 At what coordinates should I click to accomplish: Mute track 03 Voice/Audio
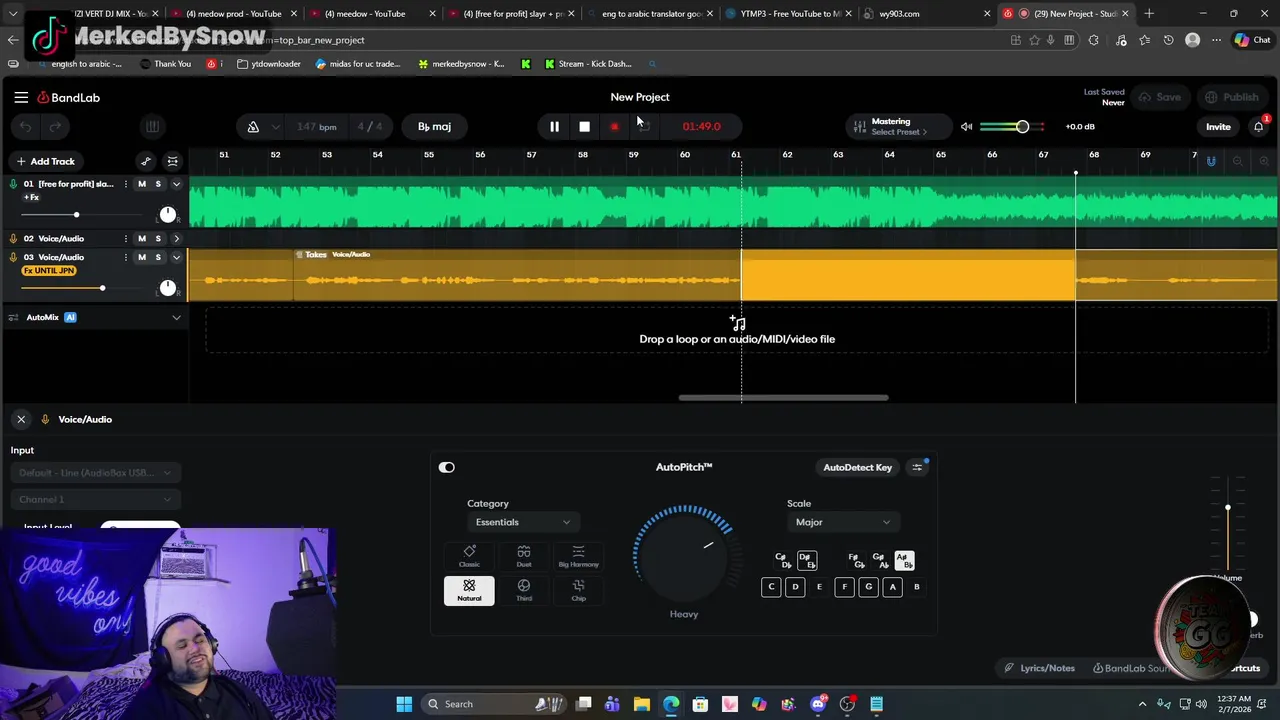click(142, 257)
